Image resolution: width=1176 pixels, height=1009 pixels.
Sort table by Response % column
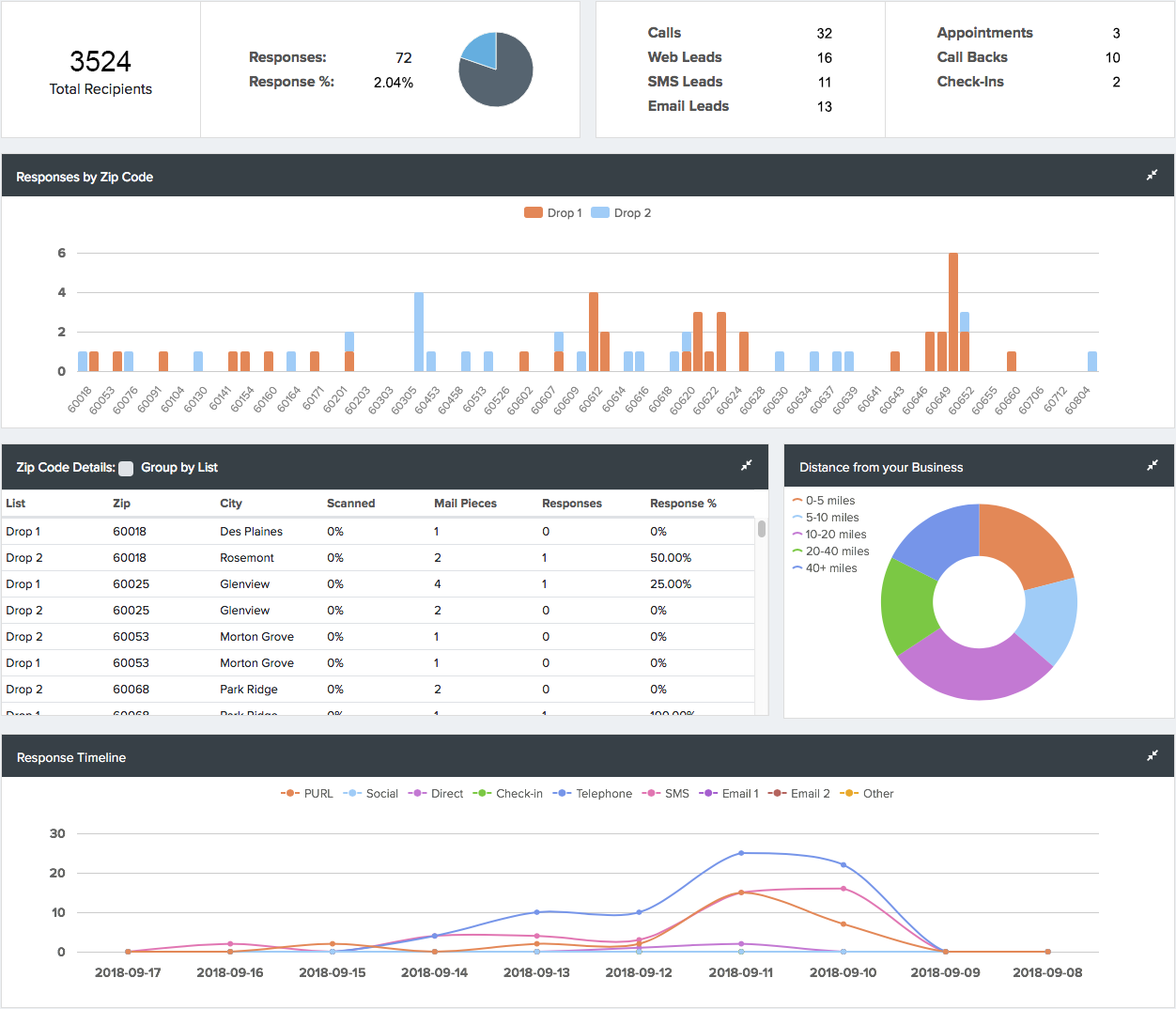pos(683,504)
